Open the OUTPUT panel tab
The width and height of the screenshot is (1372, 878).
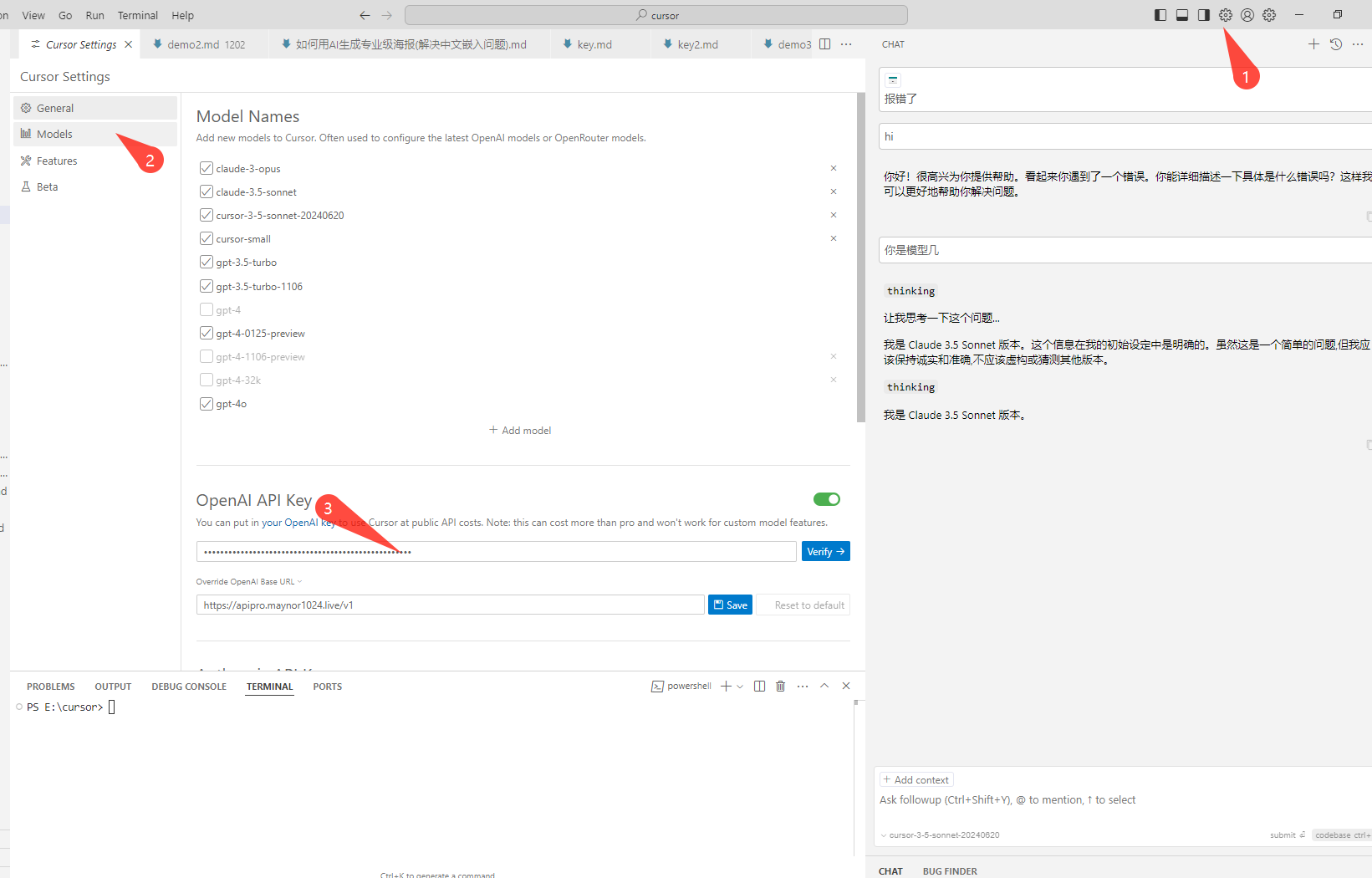pos(113,687)
